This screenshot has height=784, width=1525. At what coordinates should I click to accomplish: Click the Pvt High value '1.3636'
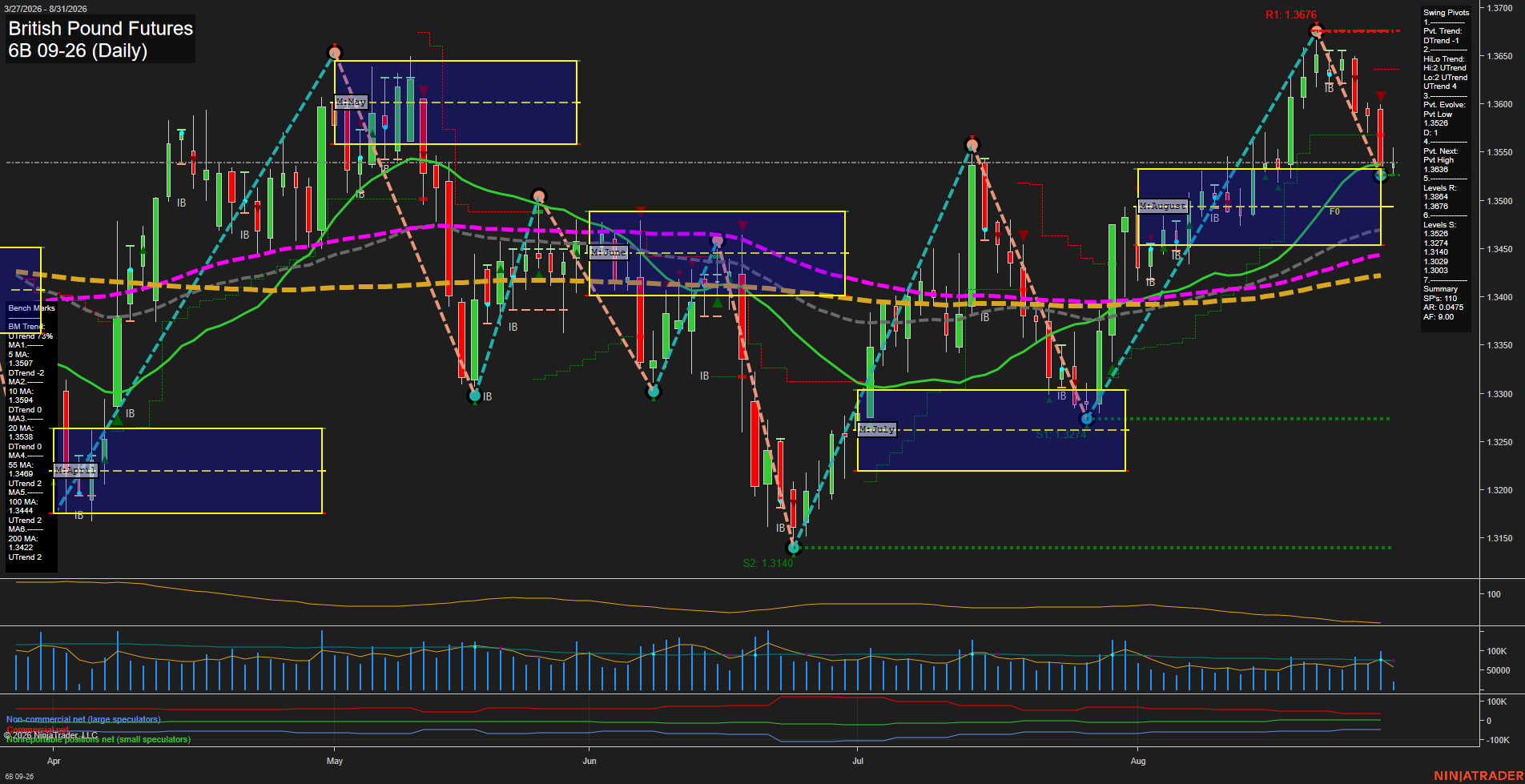click(1435, 170)
